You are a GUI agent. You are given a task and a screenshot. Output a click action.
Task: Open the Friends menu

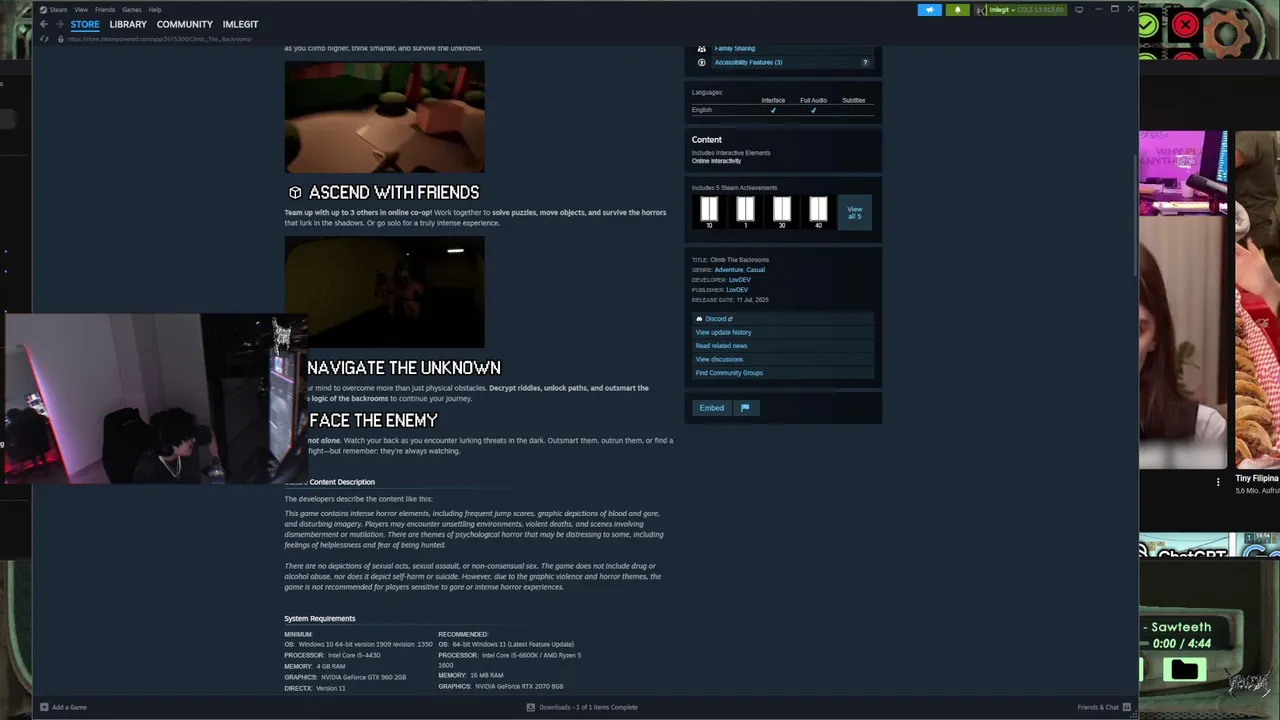(x=105, y=9)
